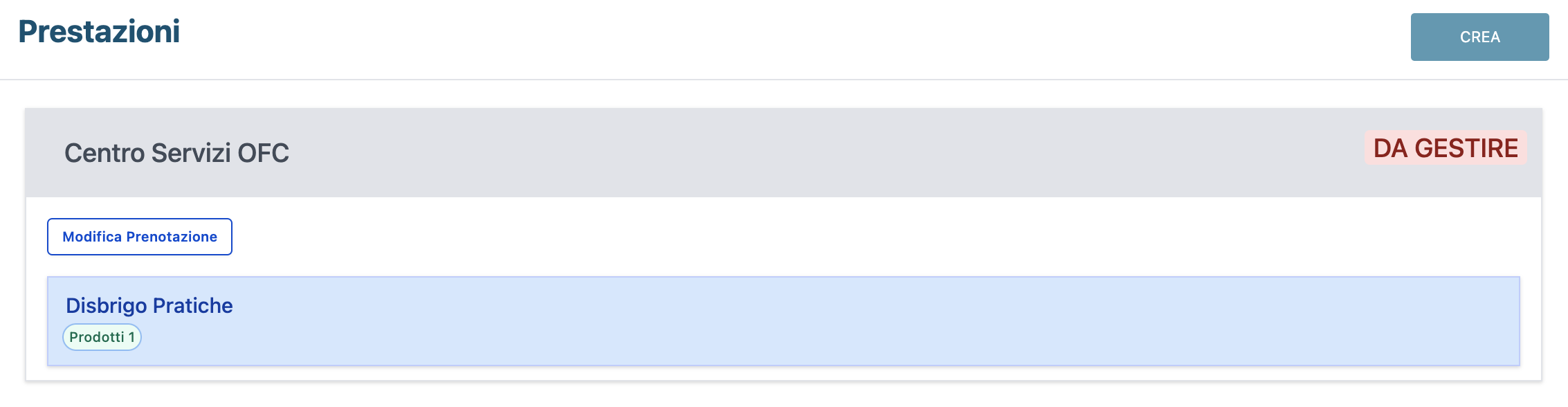Click the Disbrigo Pratiche text
Screen dimensions: 1568x407
149,305
